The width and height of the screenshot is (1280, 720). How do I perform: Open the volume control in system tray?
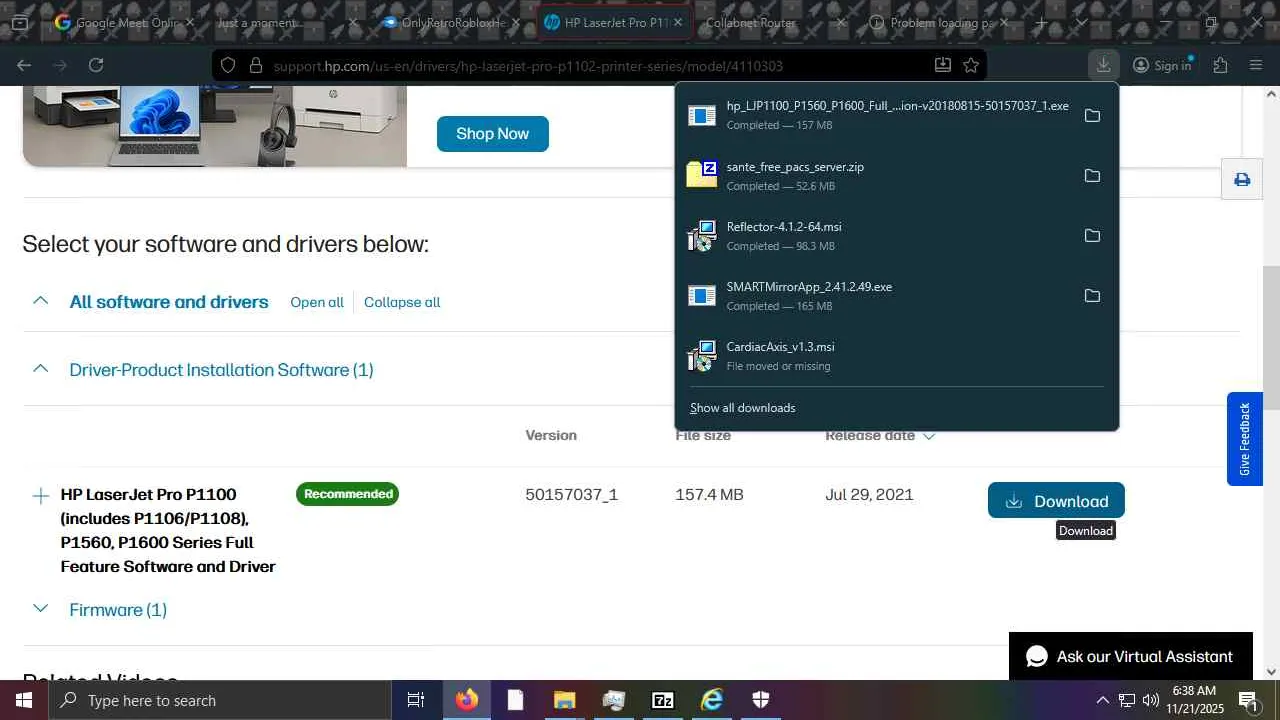click(x=1151, y=700)
